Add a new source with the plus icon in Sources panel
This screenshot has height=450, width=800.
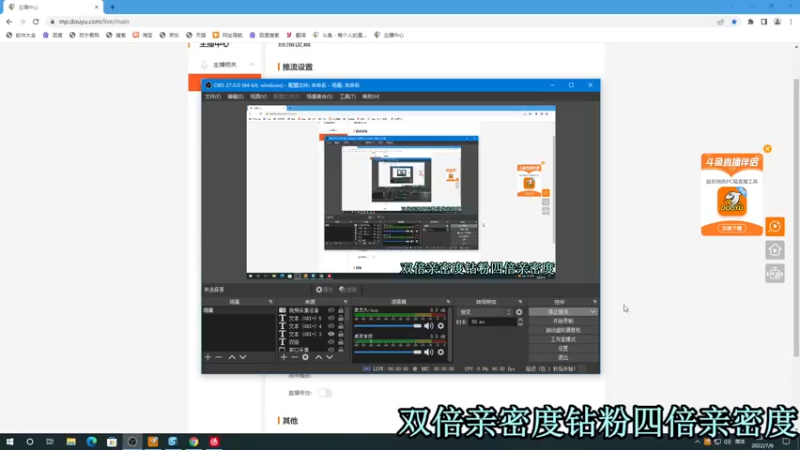point(284,357)
